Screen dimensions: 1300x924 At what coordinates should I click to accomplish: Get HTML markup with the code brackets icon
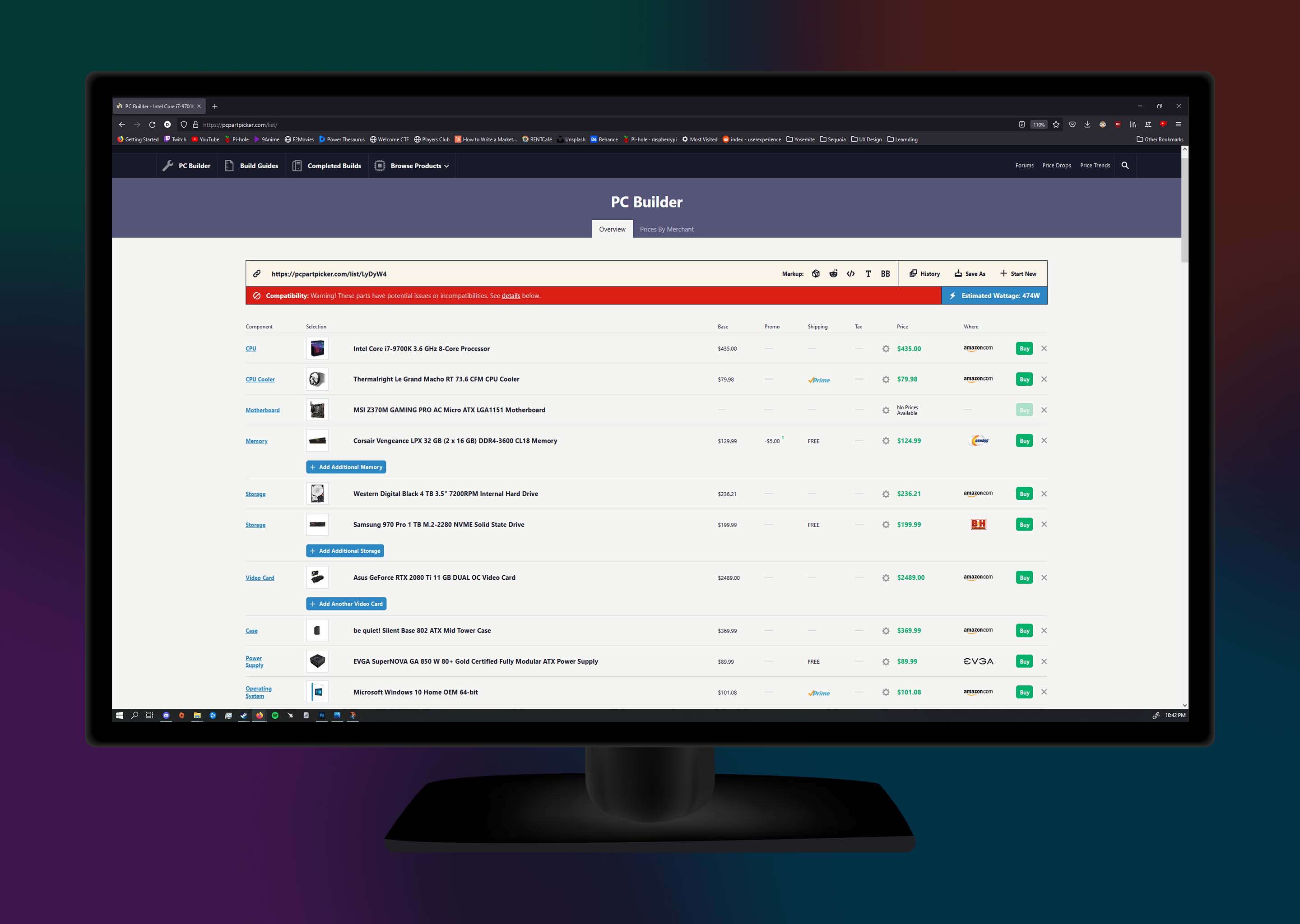point(850,274)
